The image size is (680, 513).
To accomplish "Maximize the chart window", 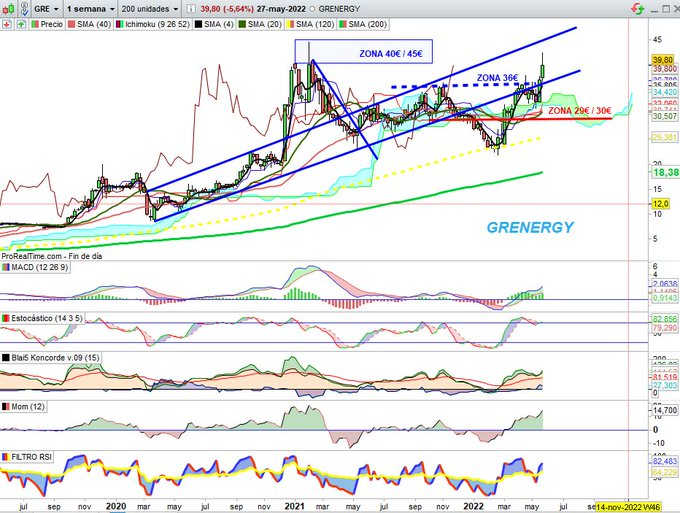I will click(x=665, y=9).
